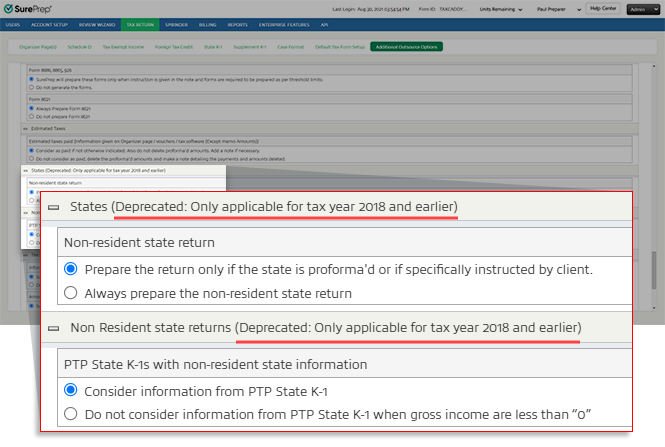
Task: Collapse the enlarged Non Resident state returns section
Action: pos(53,328)
